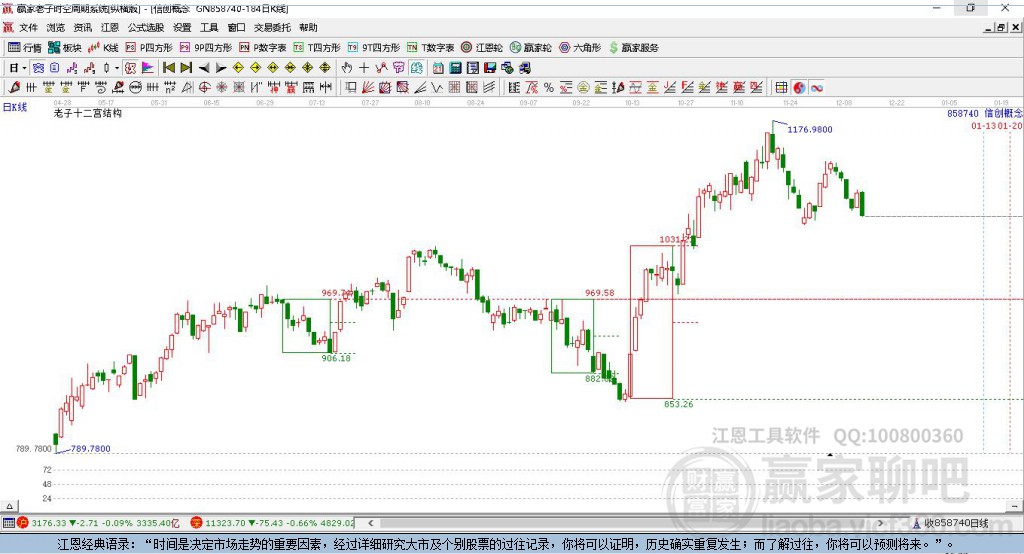Viewport: 1024px width, 554px height.
Task: Jump to first bar icon
Action: (169, 68)
